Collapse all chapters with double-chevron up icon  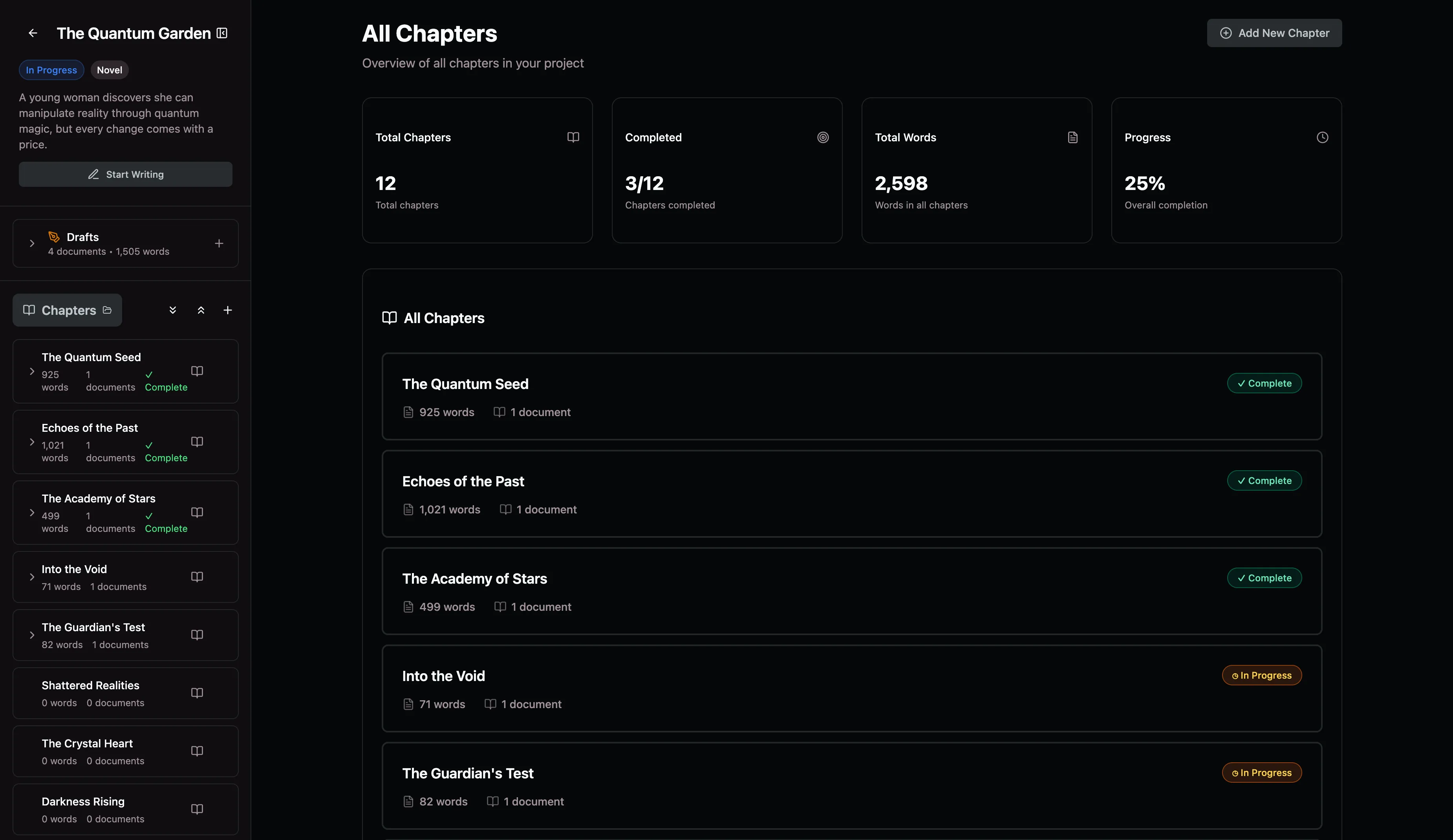[x=201, y=310]
